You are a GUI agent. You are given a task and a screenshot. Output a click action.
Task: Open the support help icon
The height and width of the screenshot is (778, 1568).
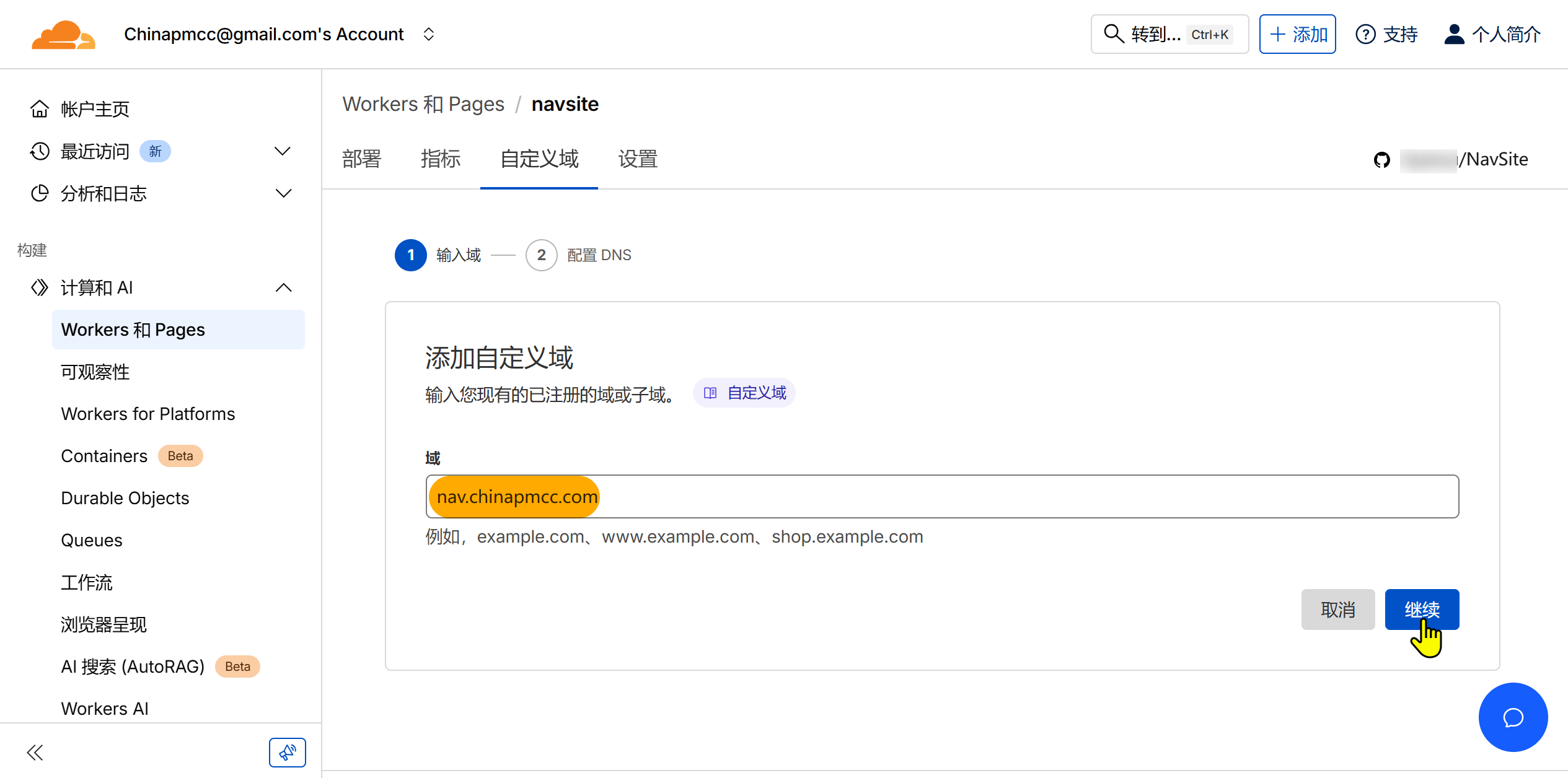(1365, 34)
